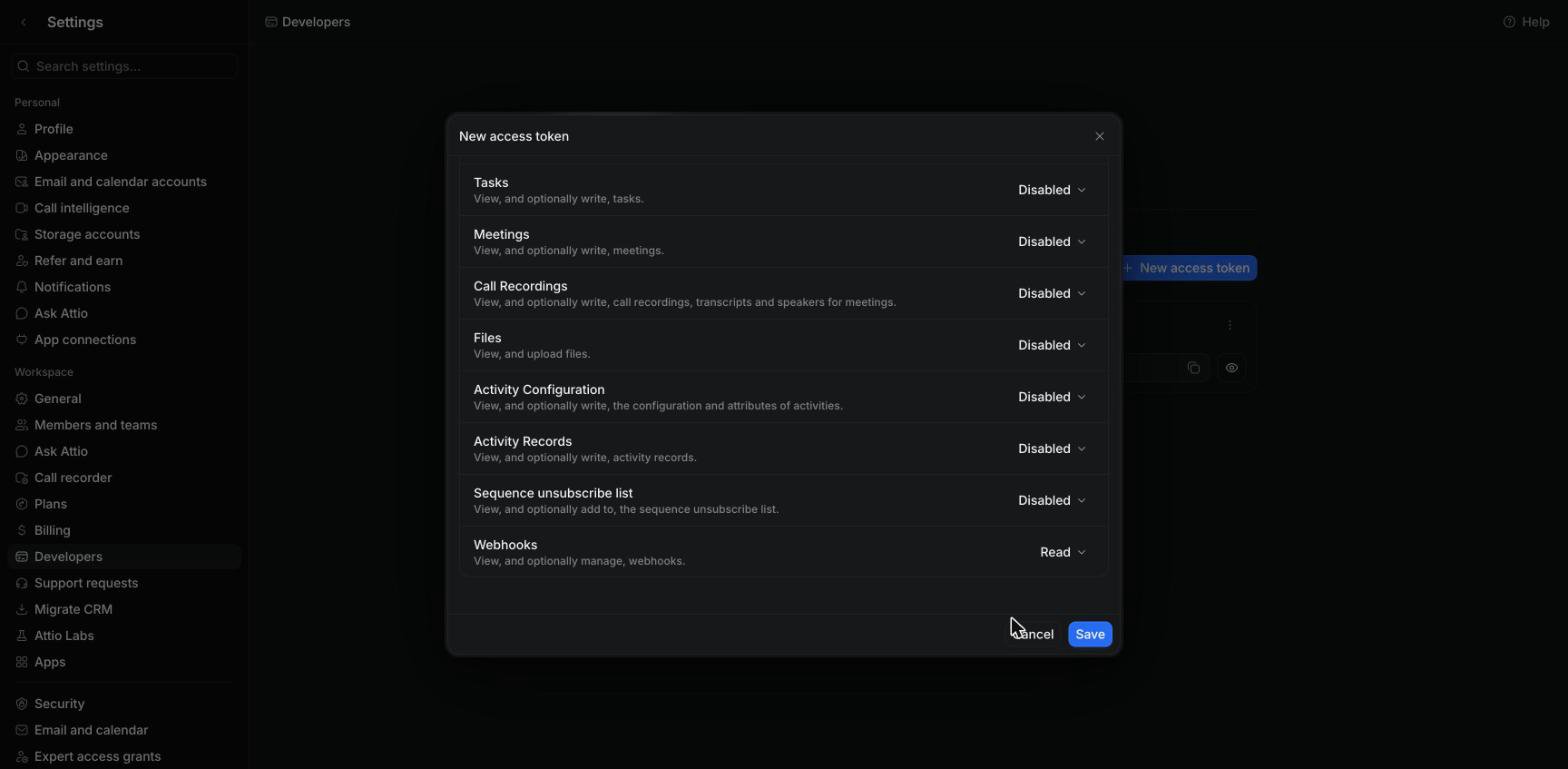Set Activity Configuration permission dropdown
This screenshot has width=1568, height=769.
coord(1051,397)
